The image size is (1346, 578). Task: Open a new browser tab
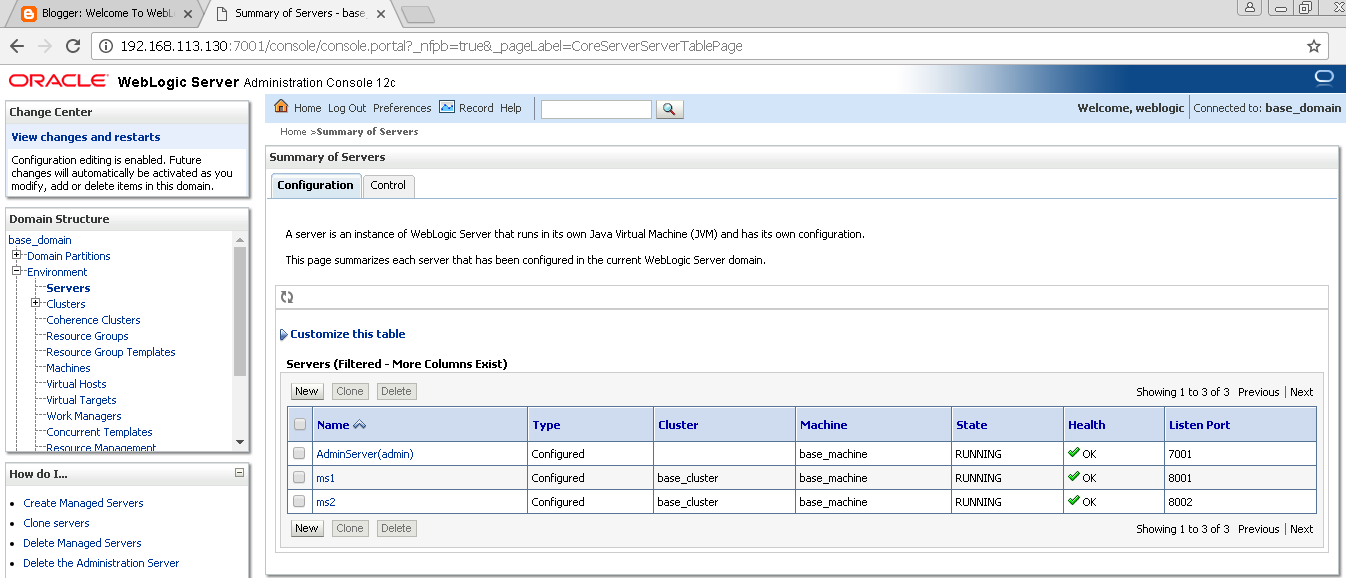[417, 14]
